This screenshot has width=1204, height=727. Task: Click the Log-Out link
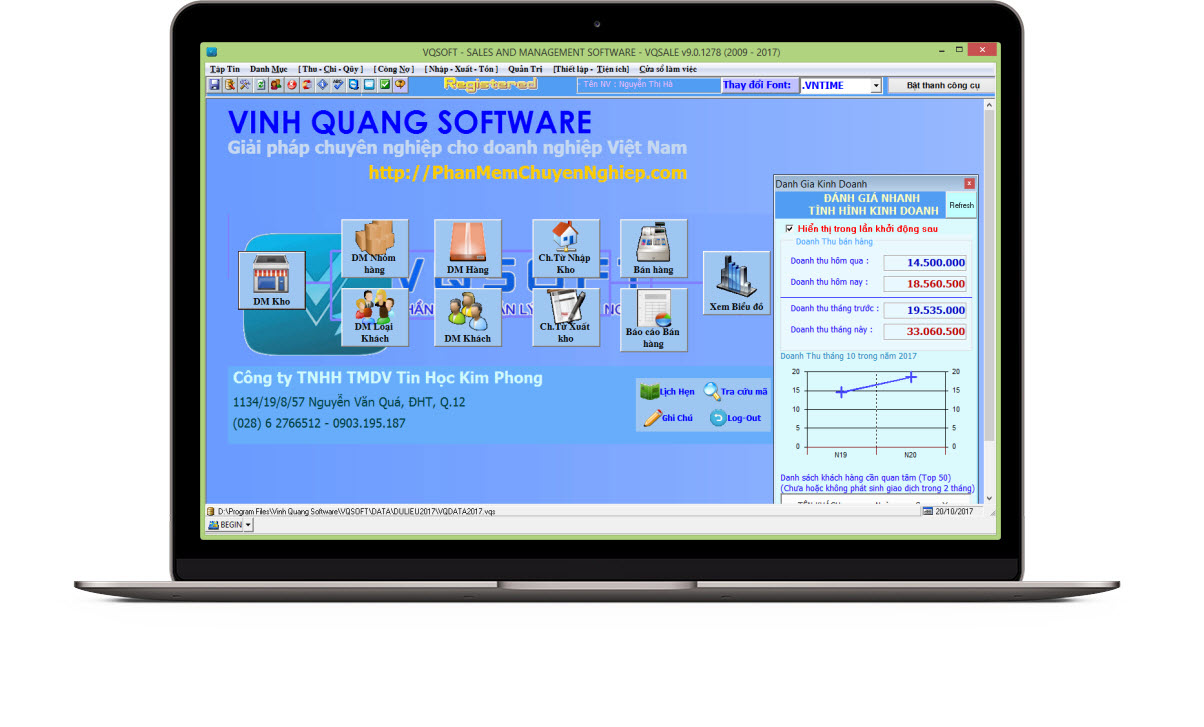pyautogui.click(x=735, y=418)
